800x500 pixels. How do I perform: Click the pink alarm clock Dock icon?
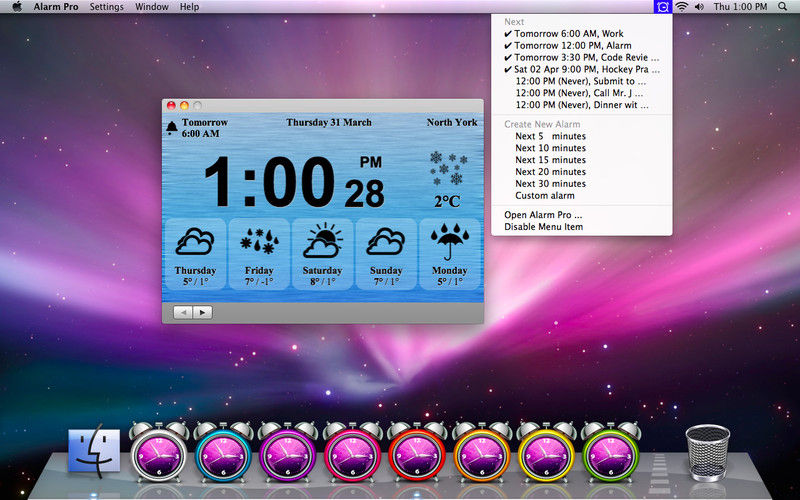(x=352, y=452)
